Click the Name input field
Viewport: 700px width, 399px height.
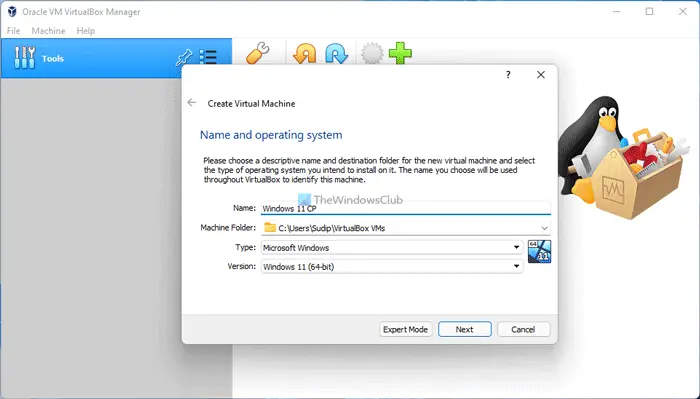pyautogui.click(x=405, y=208)
